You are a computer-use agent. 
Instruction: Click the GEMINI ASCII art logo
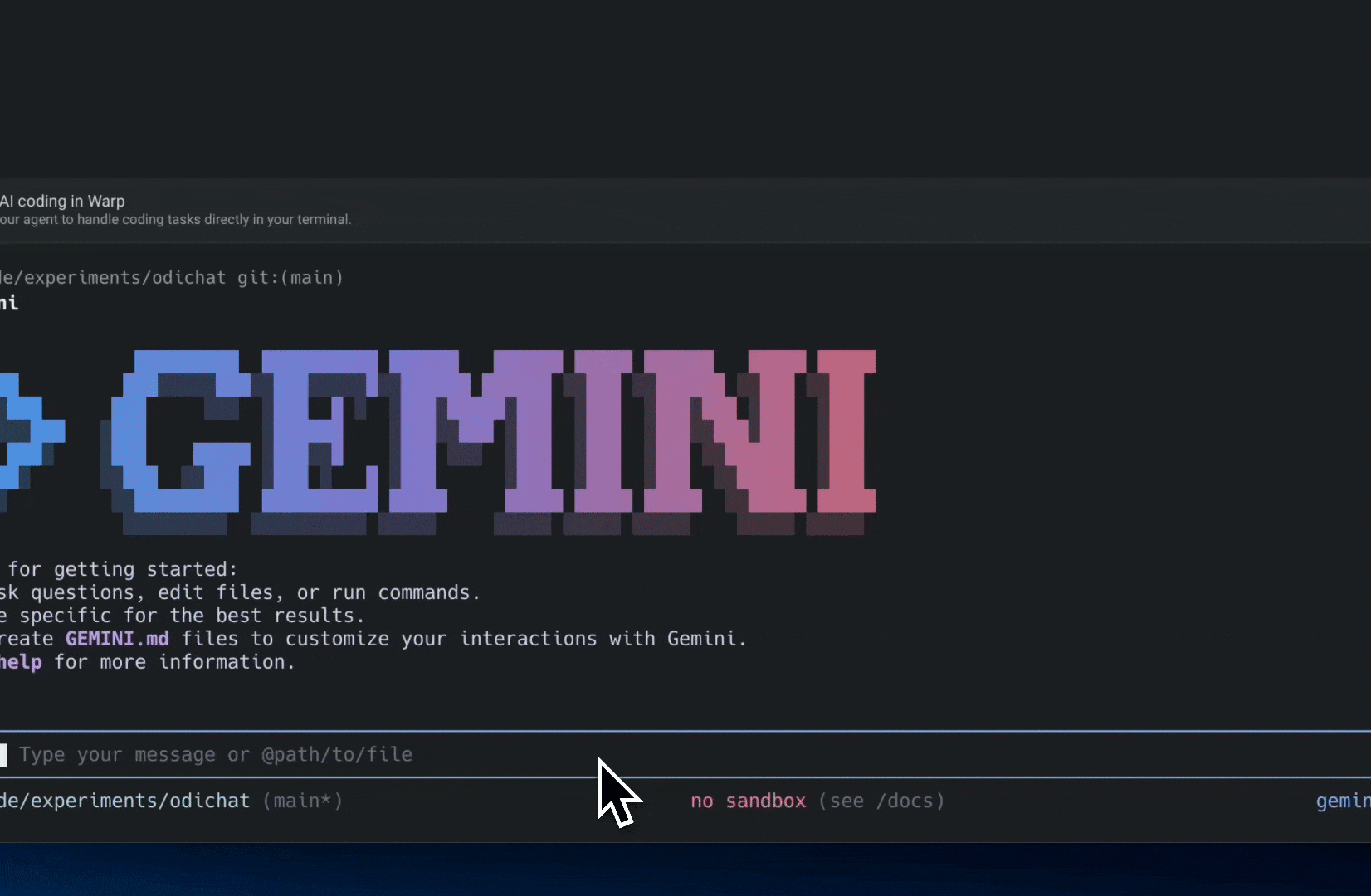[x=490, y=441]
